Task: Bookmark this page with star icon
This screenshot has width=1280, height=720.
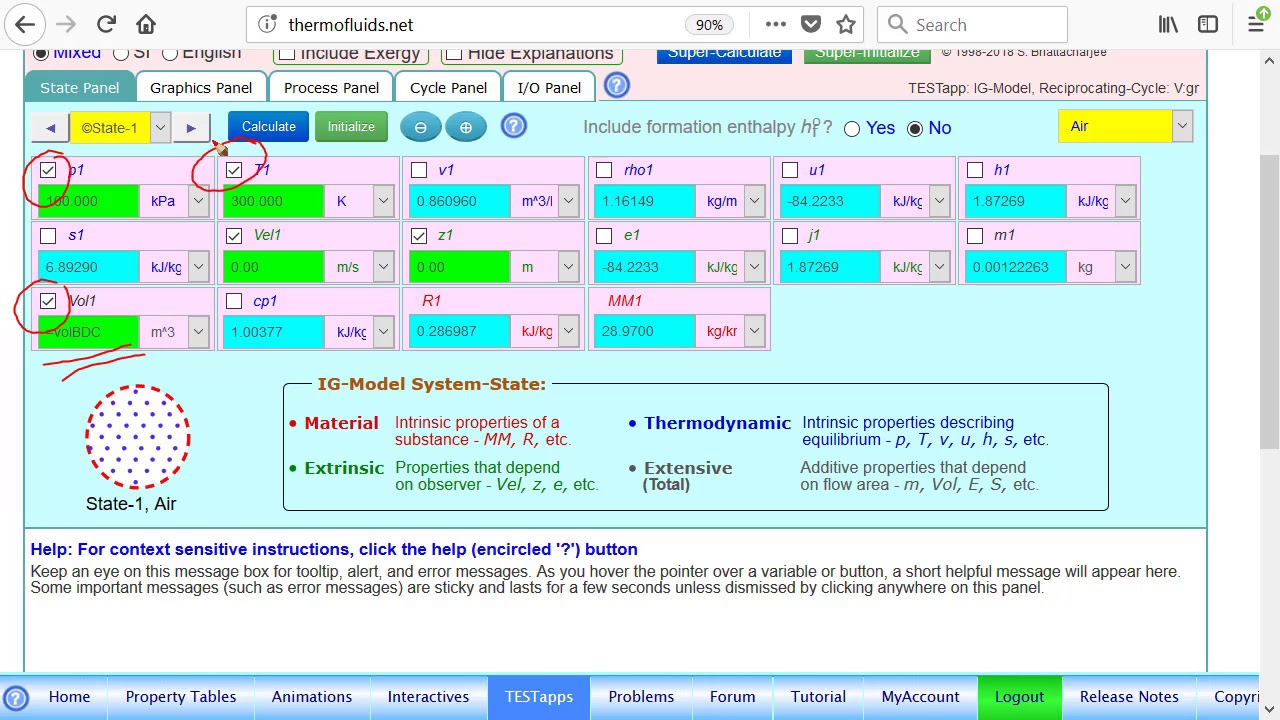Action: (x=846, y=25)
